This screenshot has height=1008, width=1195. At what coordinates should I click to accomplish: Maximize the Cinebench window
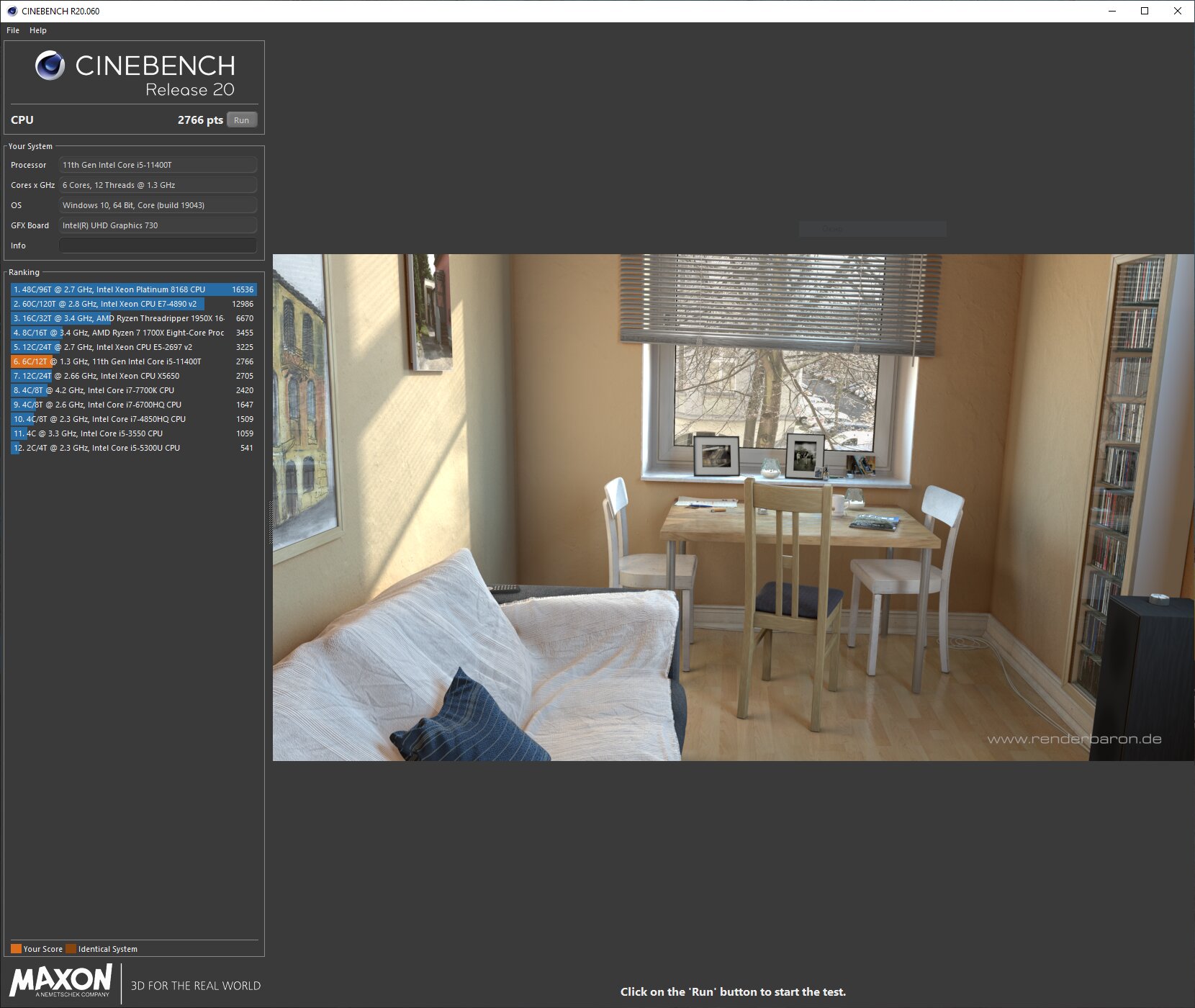pos(1145,11)
